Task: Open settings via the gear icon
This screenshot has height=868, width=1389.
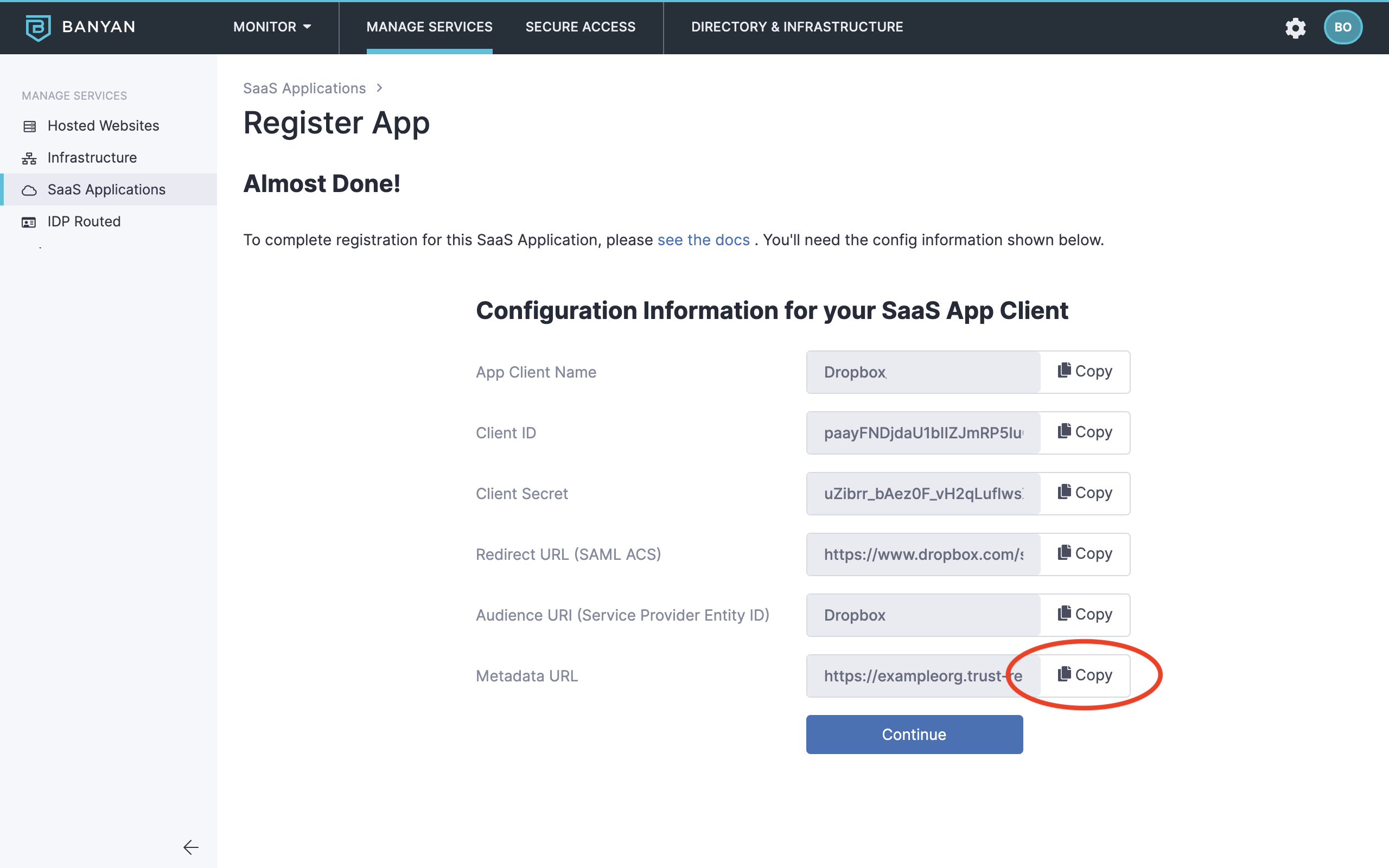Action: [x=1295, y=27]
